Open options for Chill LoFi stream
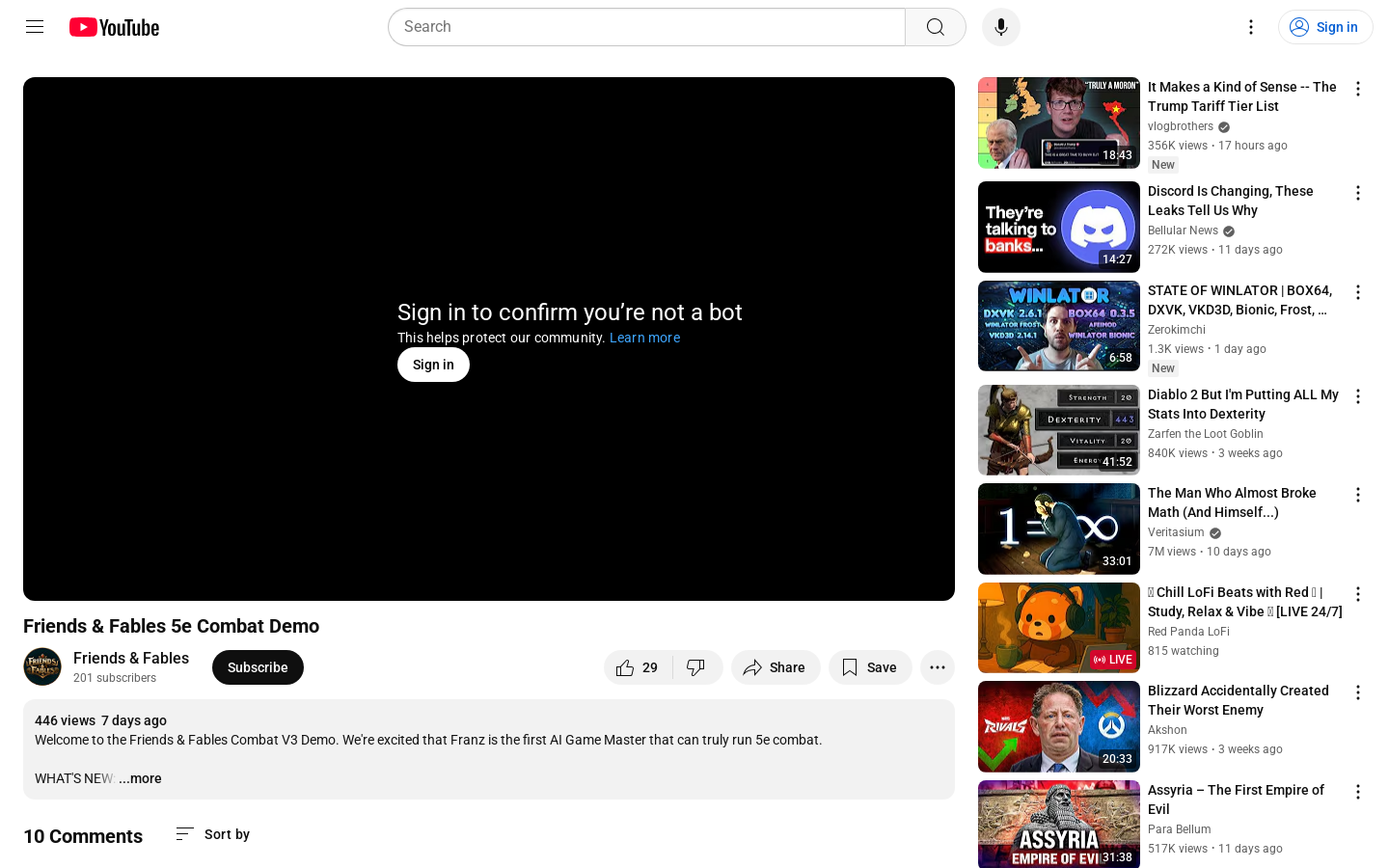Screen dimensions: 1389x868 coord(1358,594)
